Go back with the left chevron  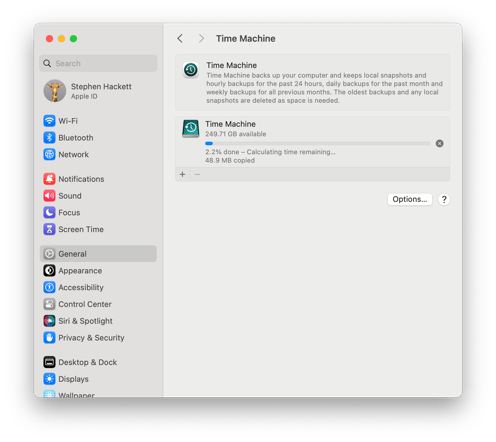click(180, 38)
